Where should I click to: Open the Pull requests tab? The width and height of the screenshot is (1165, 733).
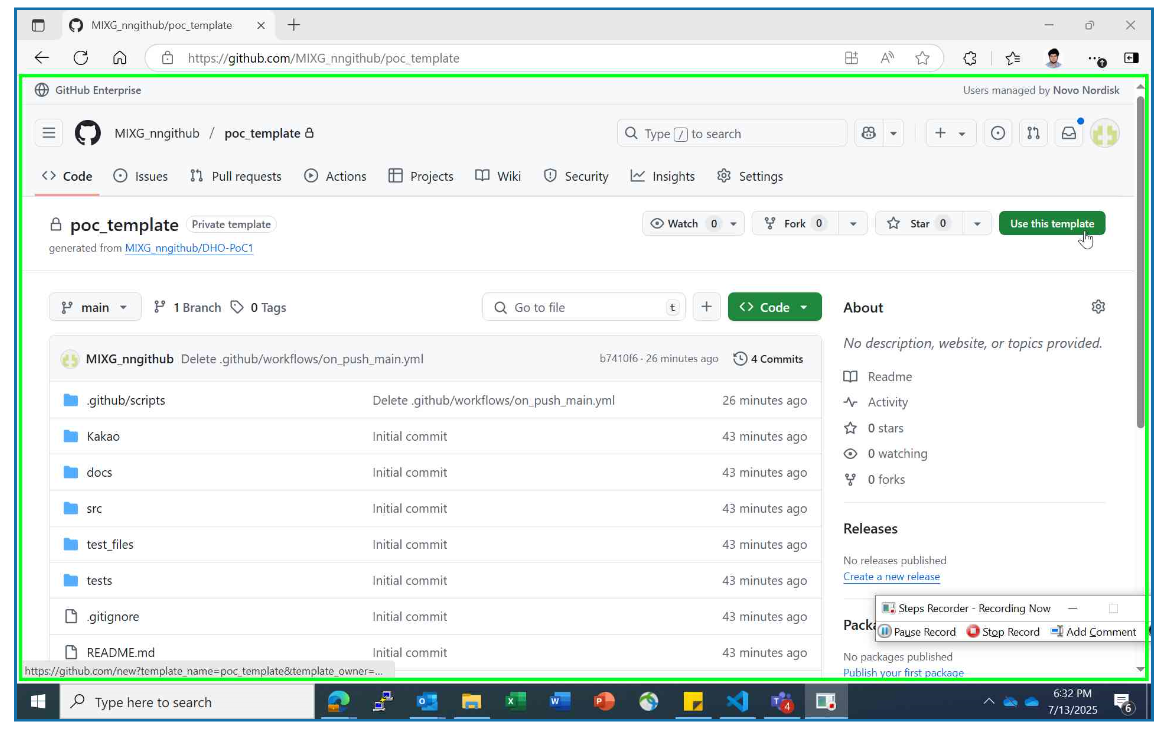(236, 176)
